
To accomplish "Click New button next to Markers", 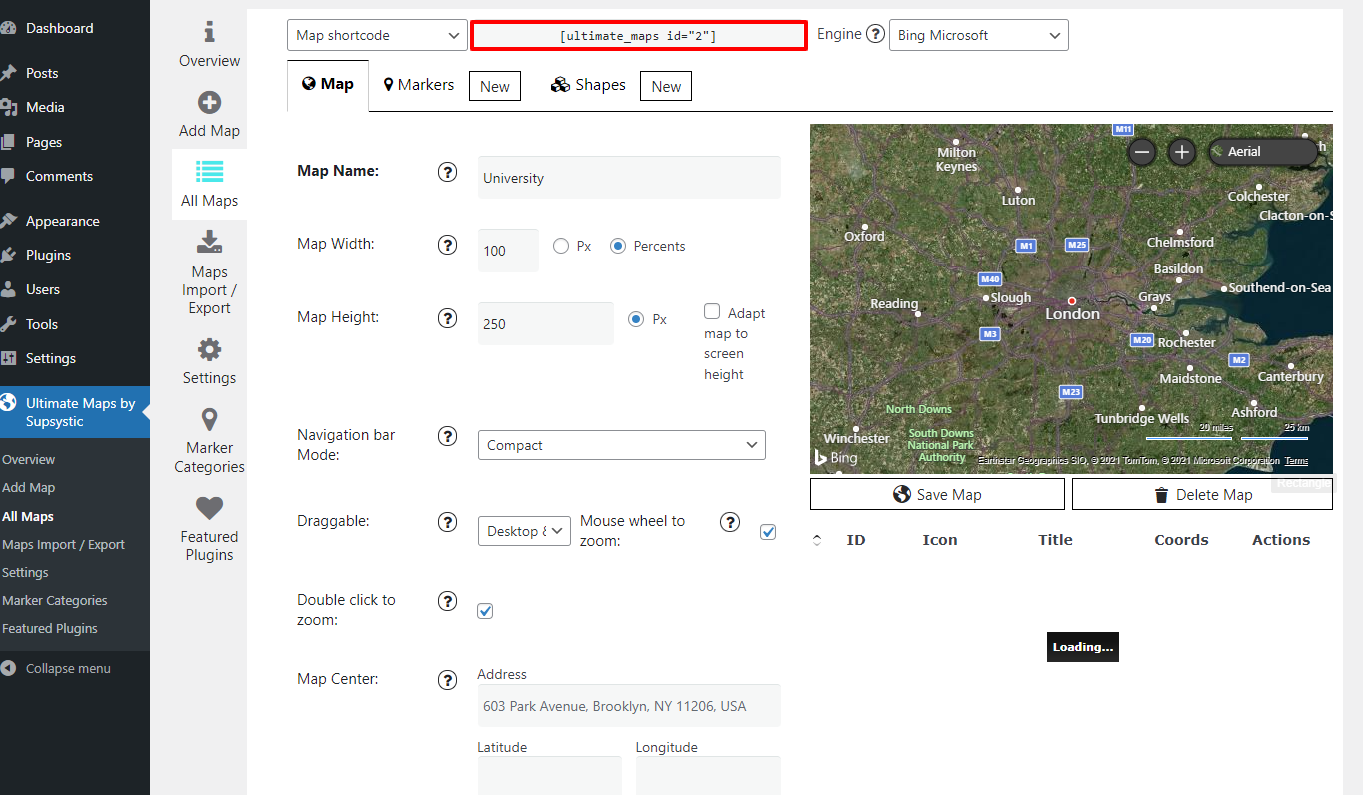I will click(495, 86).
